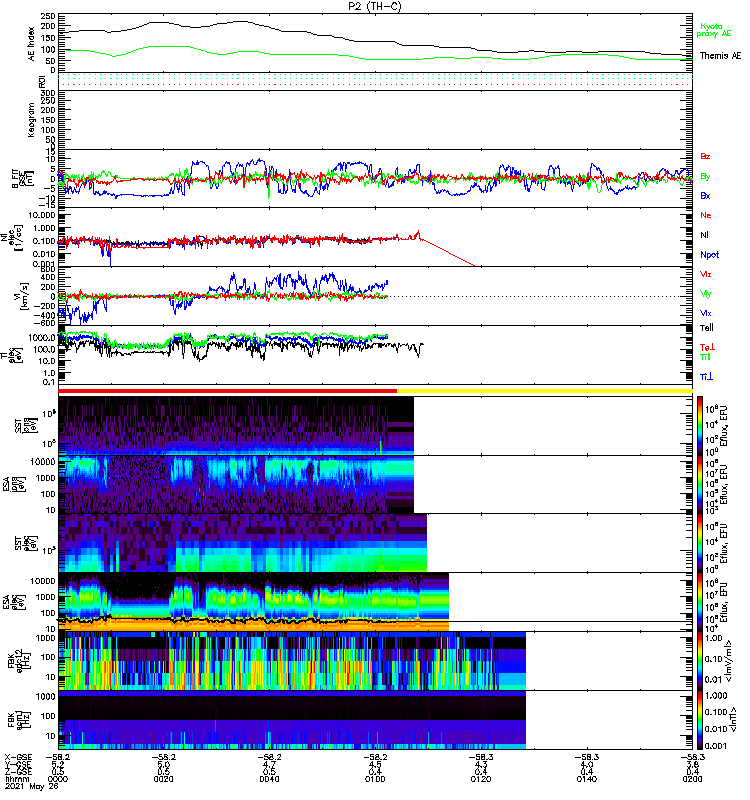The width and height of the screenshot is (750, 800).
Task: Select the Kyoto proxy AE legend label
Action: [713, 30]
